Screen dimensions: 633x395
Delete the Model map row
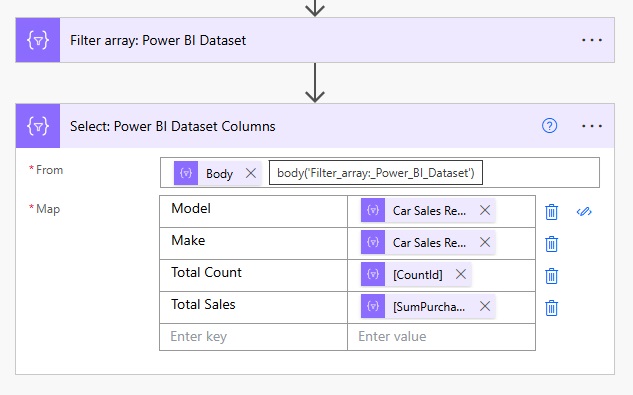(551, 212)
